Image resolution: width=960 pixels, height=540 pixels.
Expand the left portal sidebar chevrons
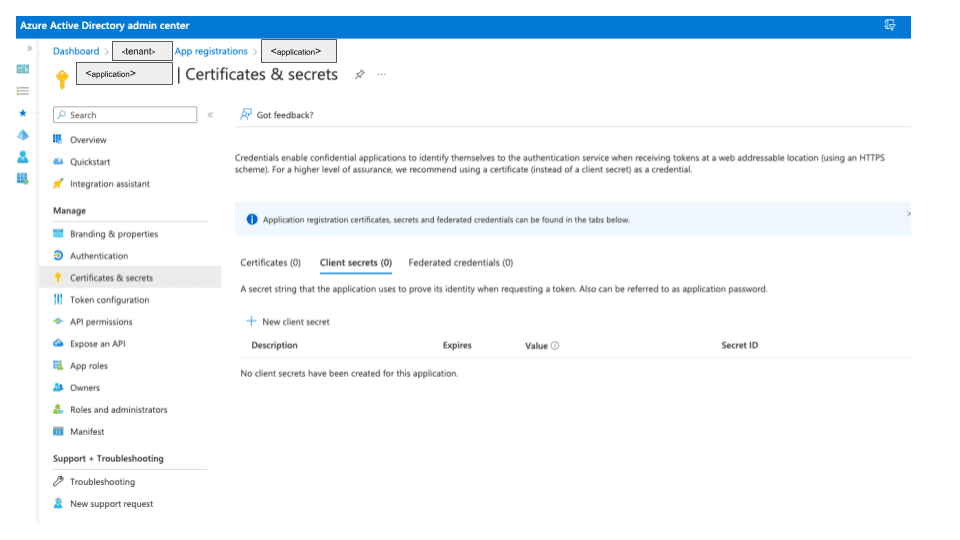pyautogui.click(x=29, y=48)
